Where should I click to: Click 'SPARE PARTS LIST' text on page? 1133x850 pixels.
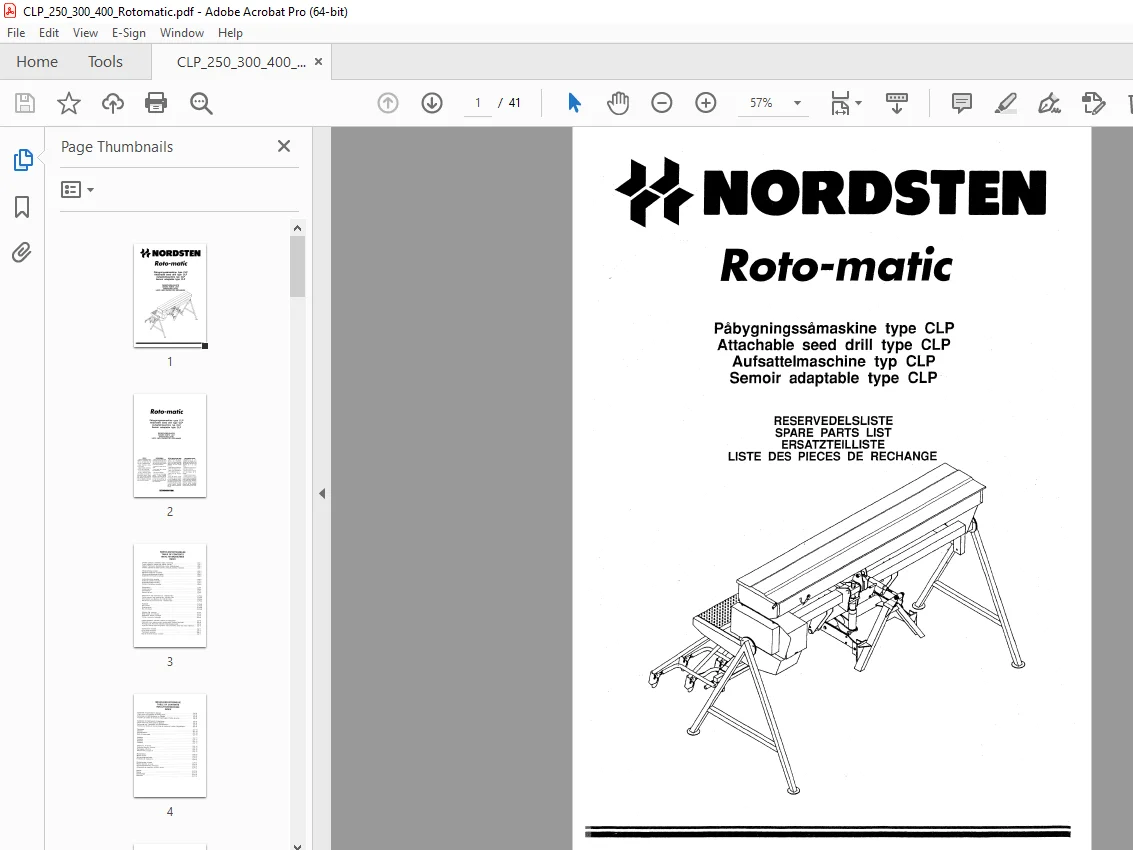(833, 433)
